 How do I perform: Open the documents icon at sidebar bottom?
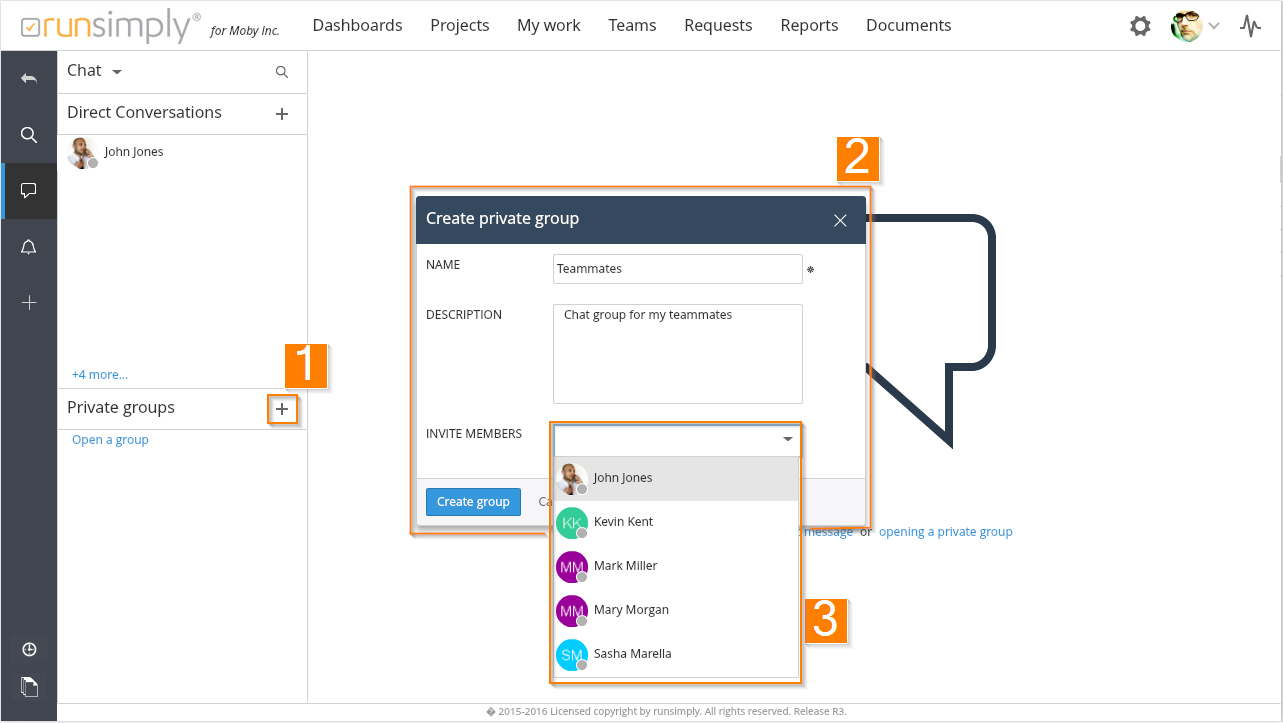29,687
